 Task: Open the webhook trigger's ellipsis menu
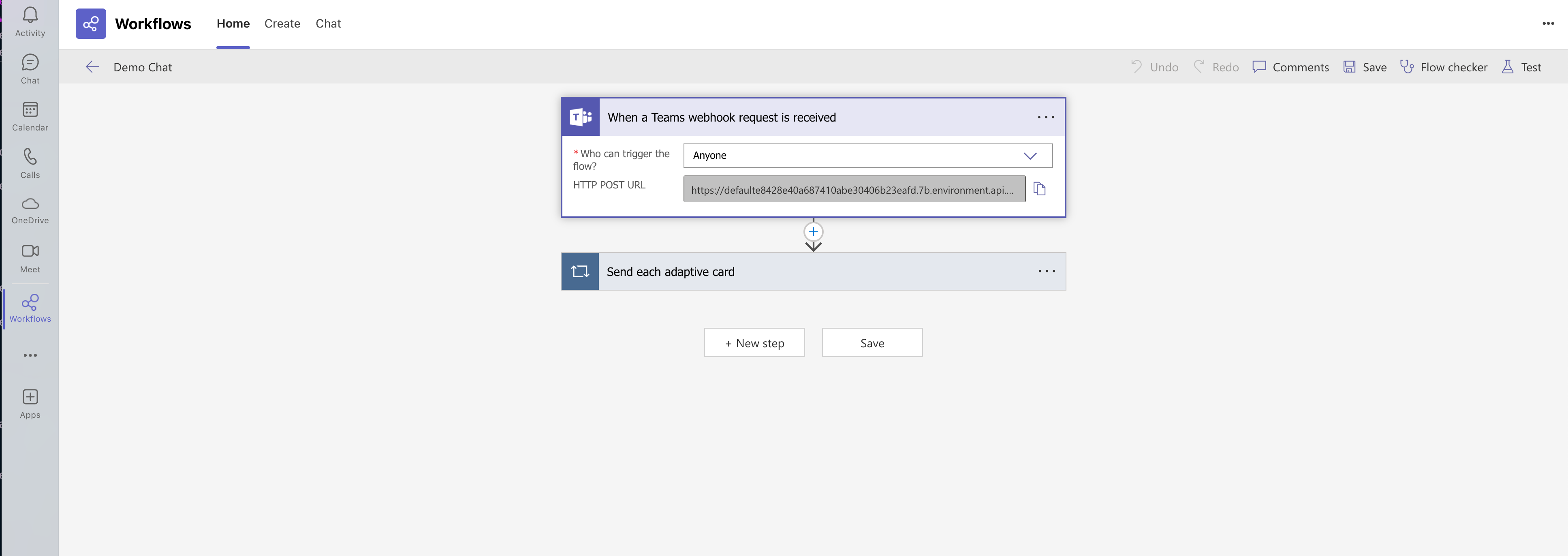tap(1045, 118)
